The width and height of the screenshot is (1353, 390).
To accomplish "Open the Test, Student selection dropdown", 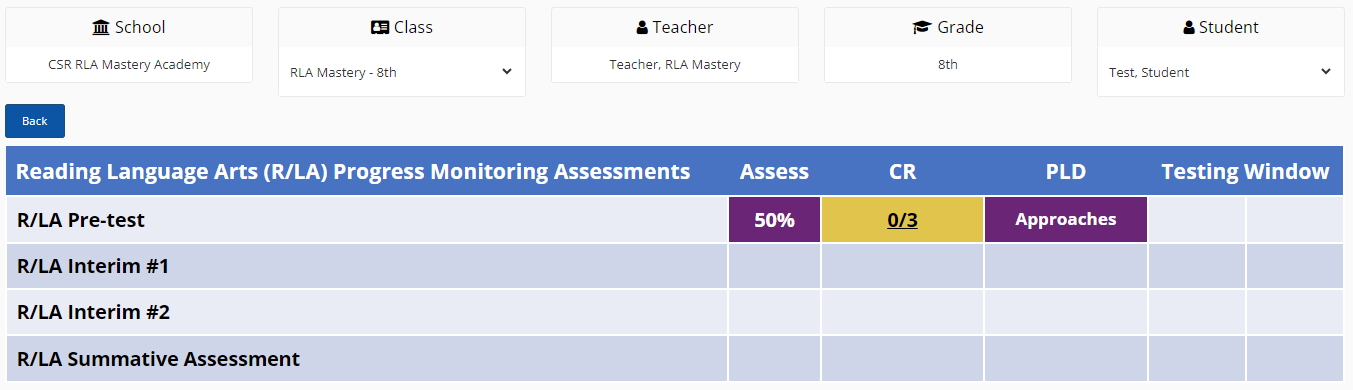I will click(x=1220, y=72).
